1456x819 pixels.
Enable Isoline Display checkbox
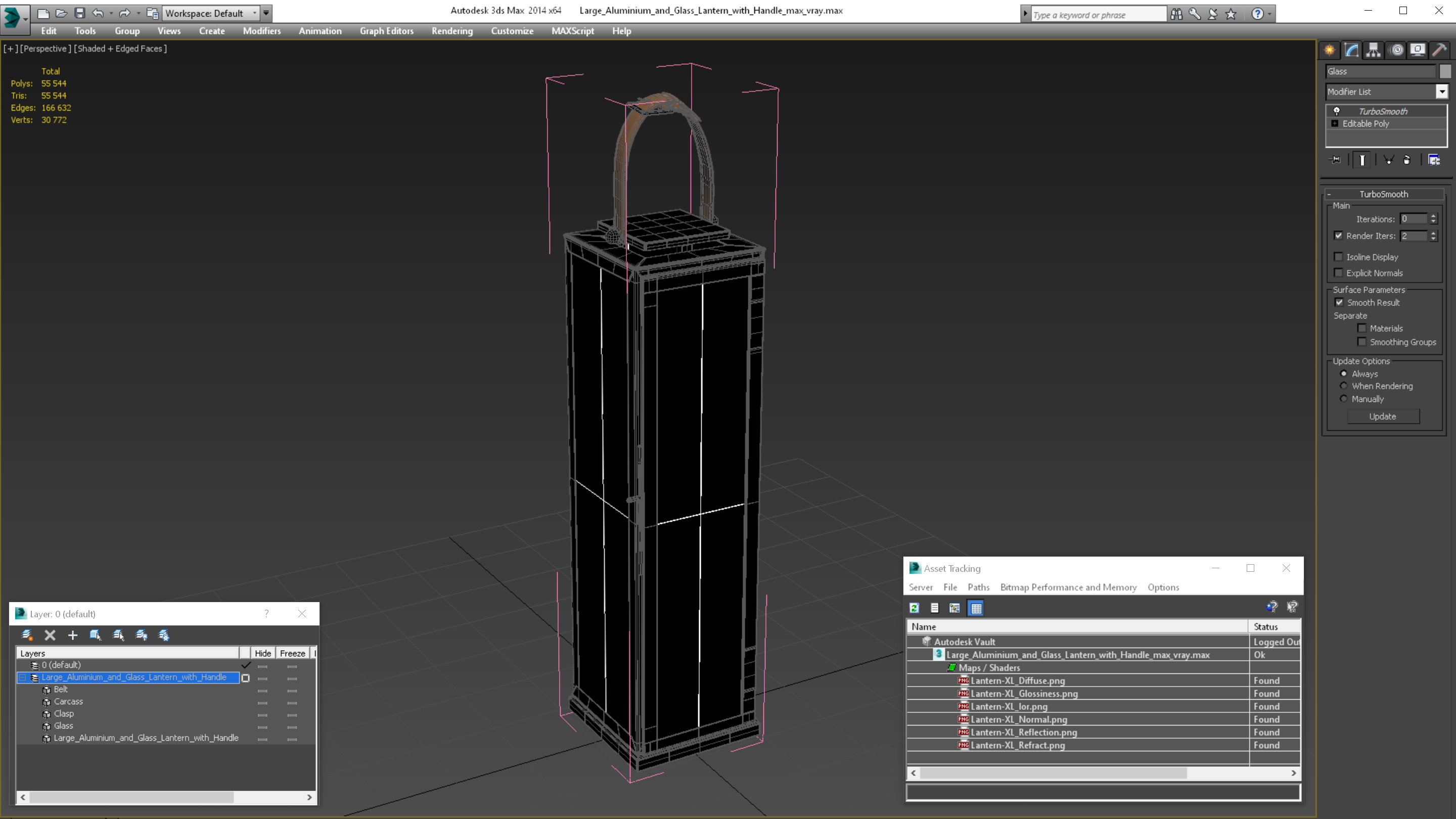1338,257
